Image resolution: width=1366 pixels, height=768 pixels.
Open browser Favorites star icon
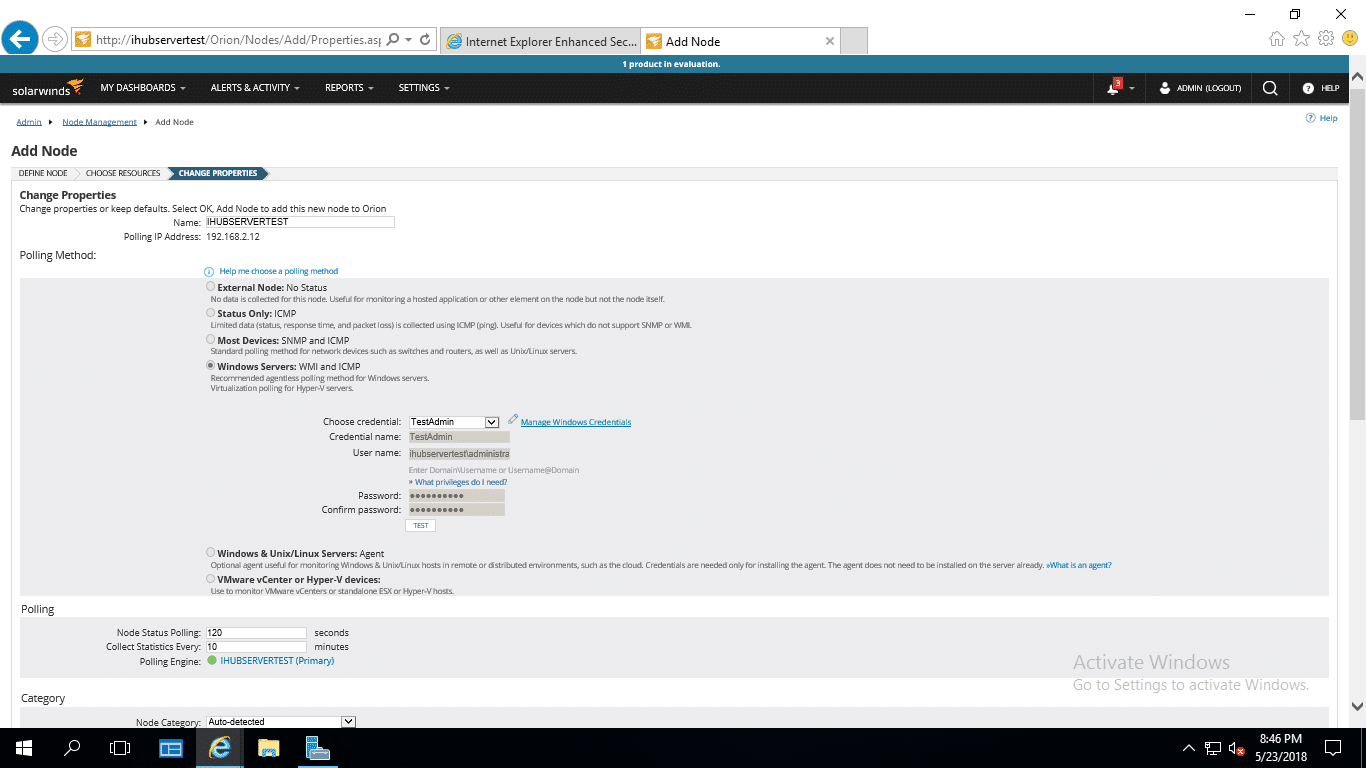click(x=1301, y=39)
